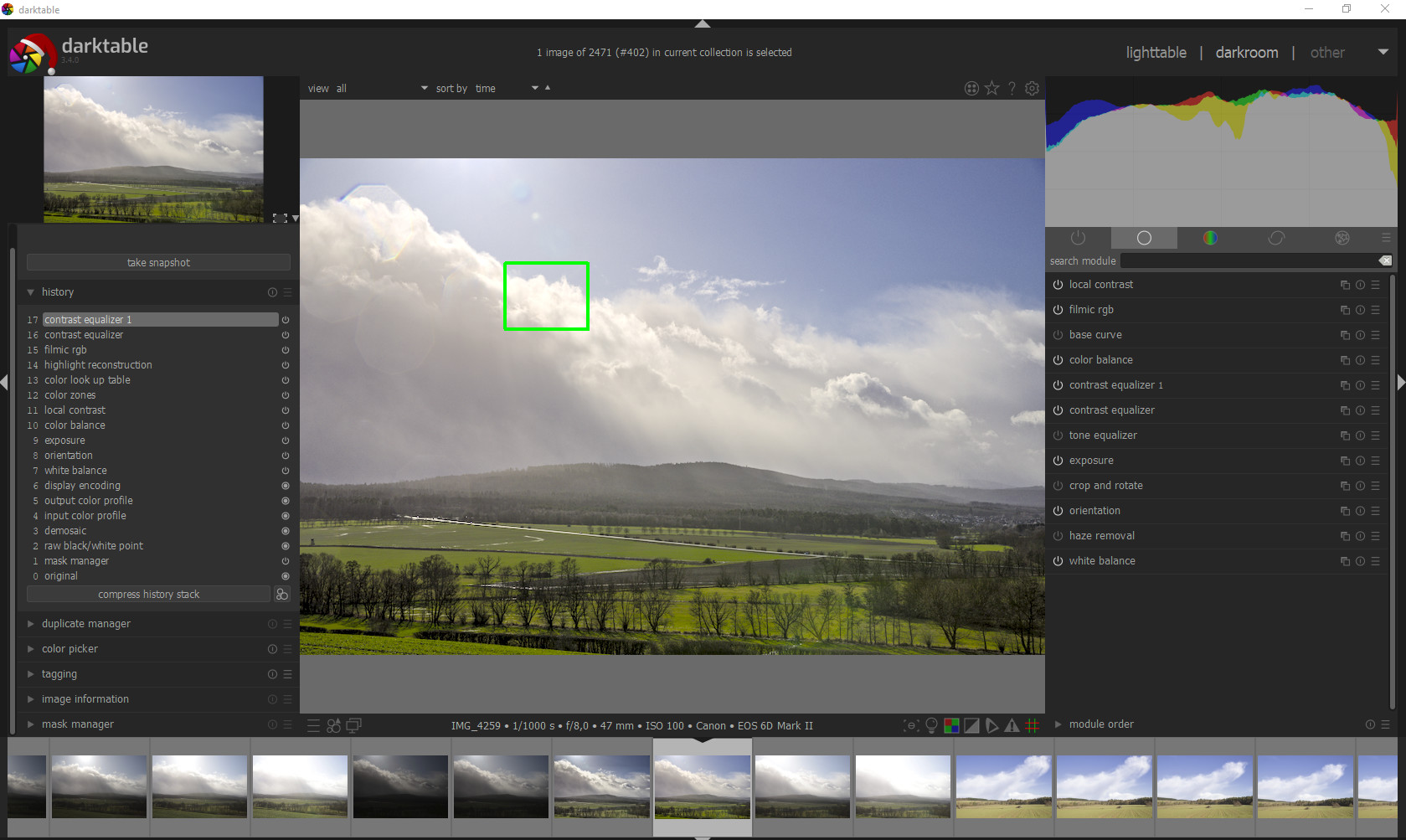Screen dimensions: 1406x840
Task: Show guide lines using the grid icon
Action: [x=1033, y=725]
